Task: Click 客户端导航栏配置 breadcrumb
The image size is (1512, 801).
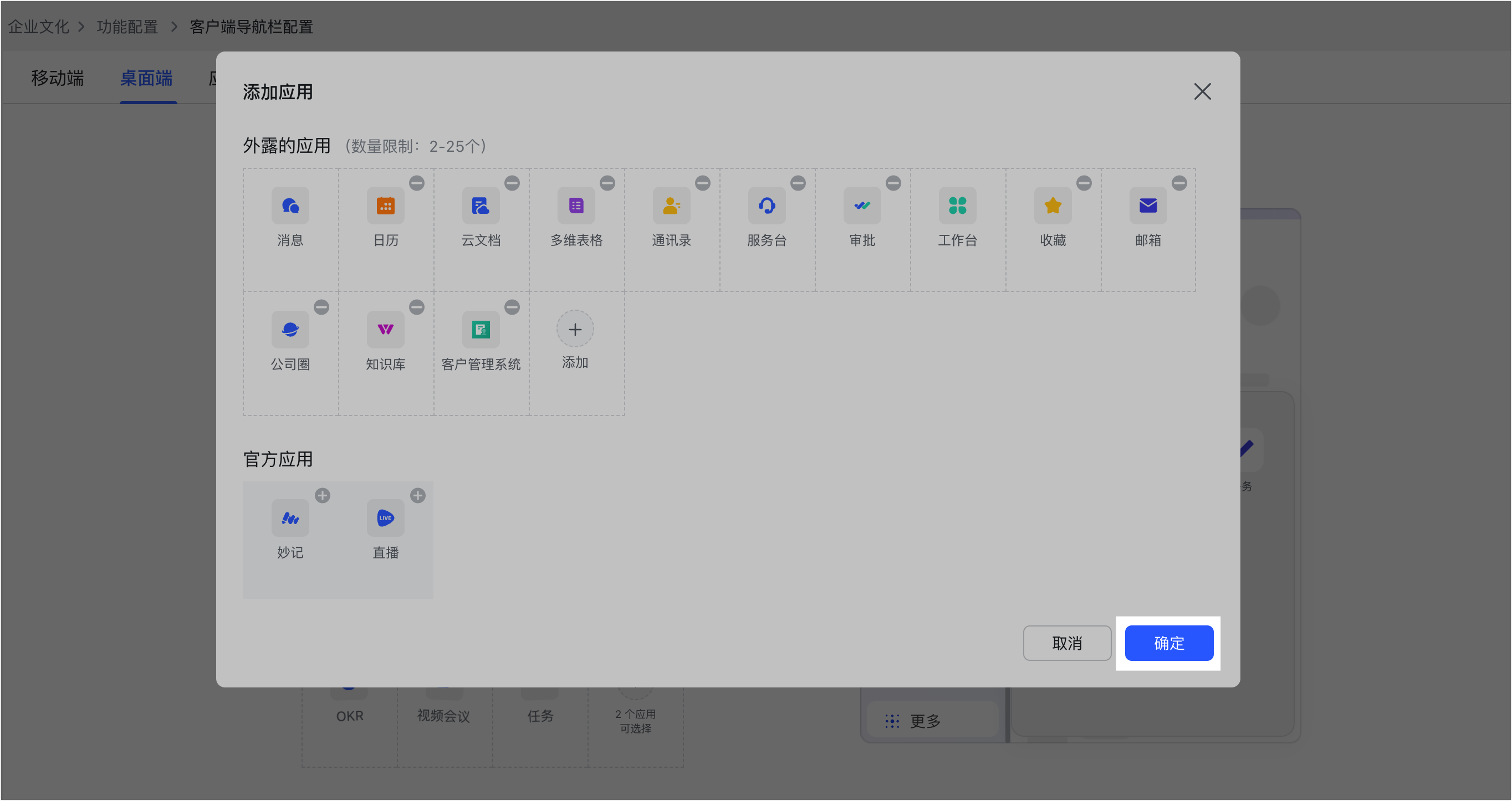Action: [251, 27]
